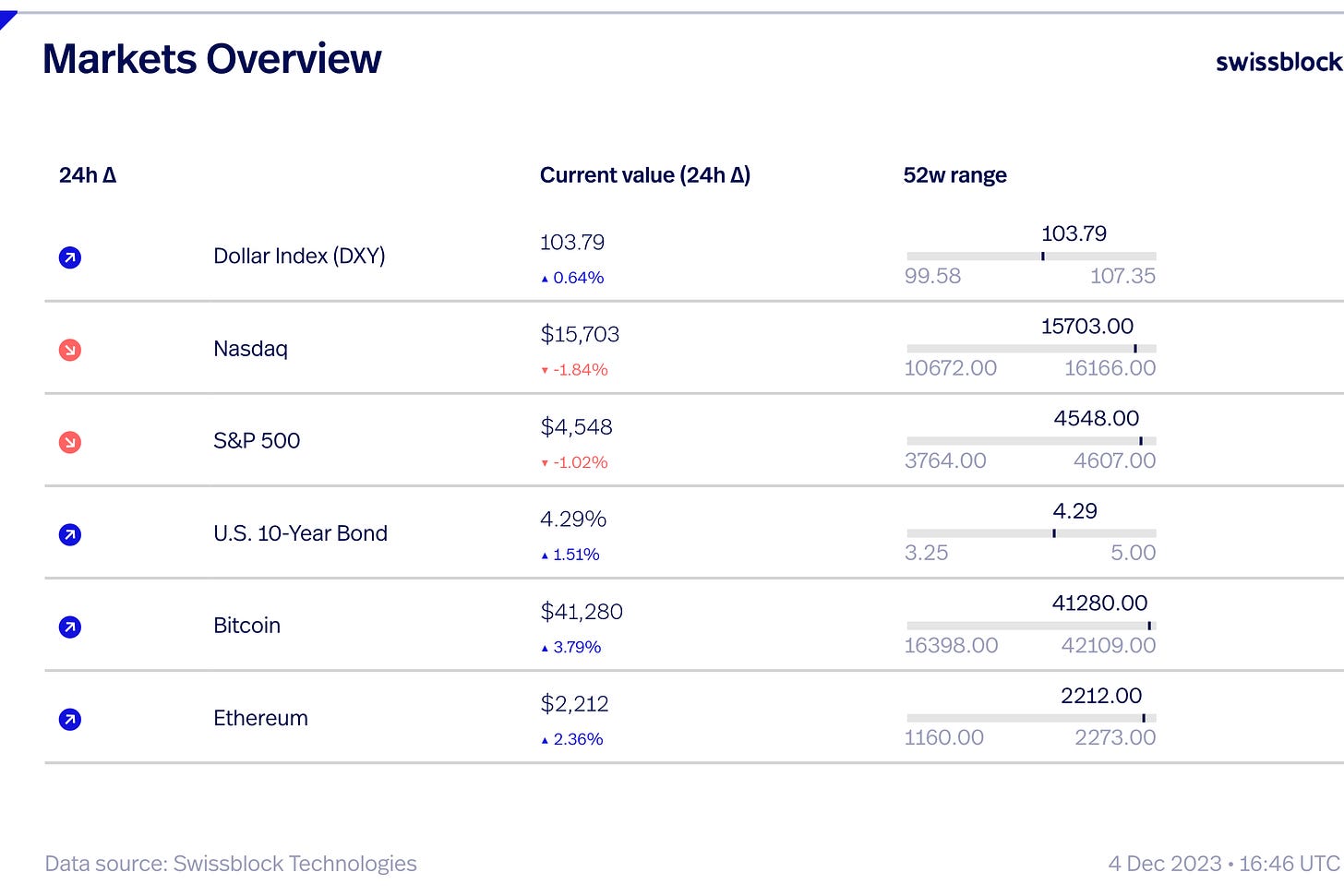Viewport: 1344px width, 896px height.
Task: Click the $41,280 Bitcoin value
Action: pyautogui.click(x=582, y=611)
